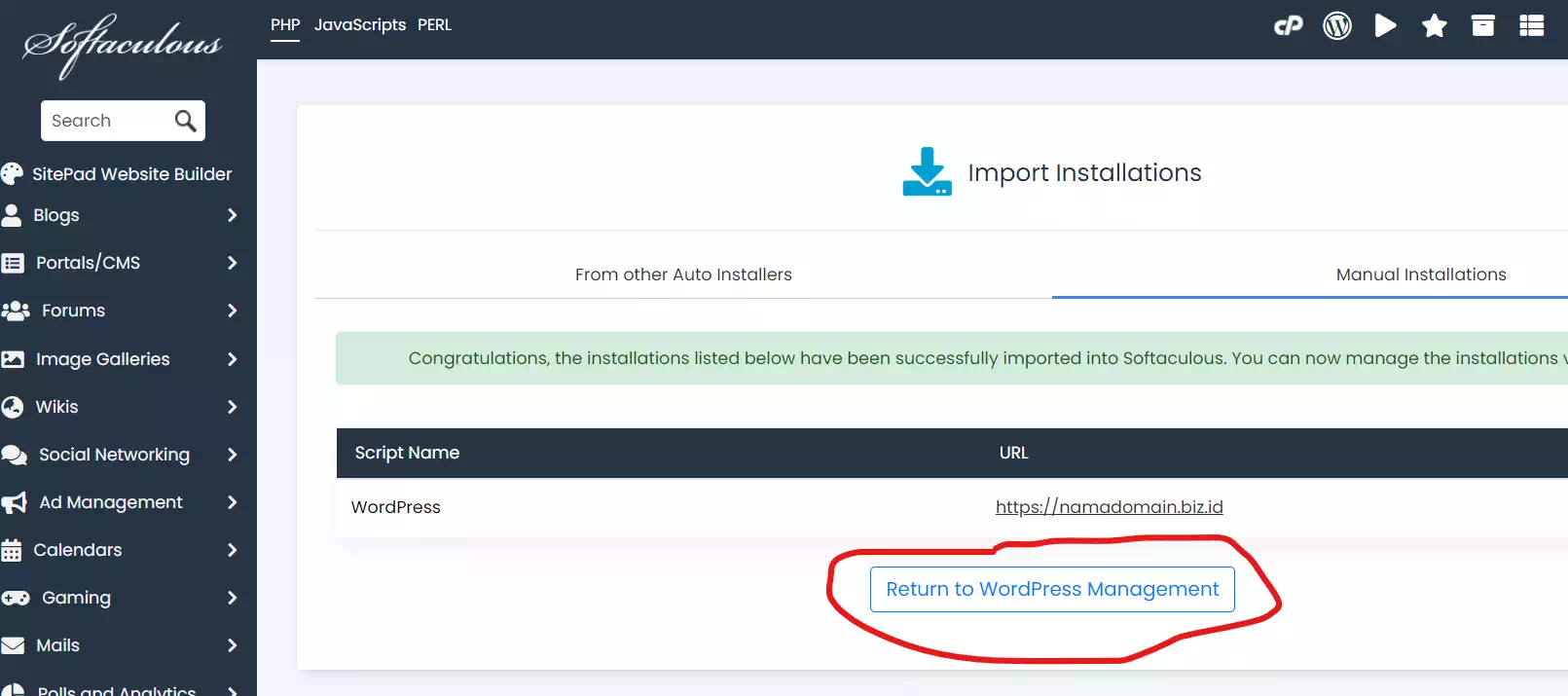
Task: Switch to the JavaScripts tab
Action: click(x=360, y=25)
